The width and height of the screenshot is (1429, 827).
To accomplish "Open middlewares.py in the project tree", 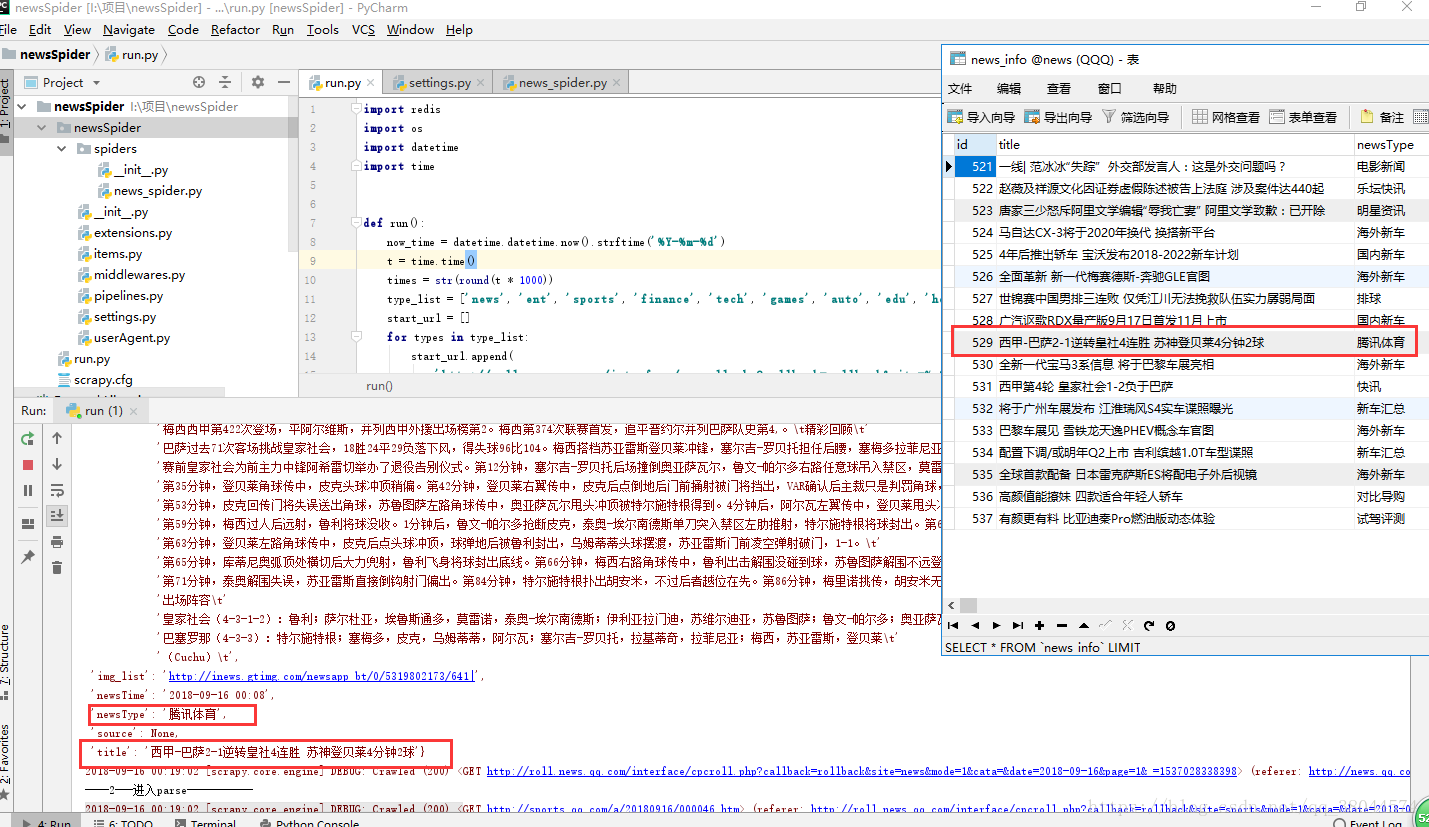I will coord(130,275).
